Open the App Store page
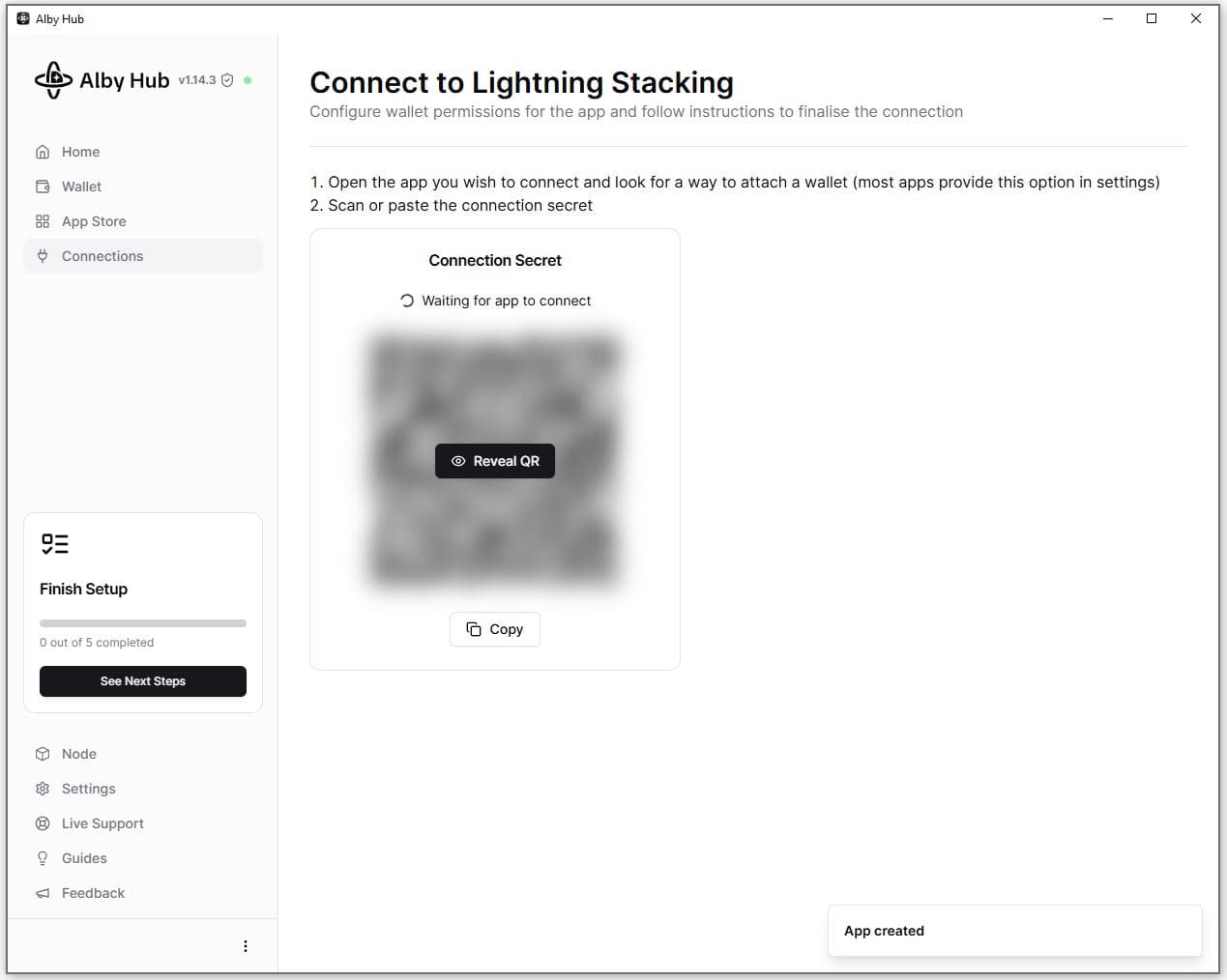1227x980 pixels. [x=143, y=221]
